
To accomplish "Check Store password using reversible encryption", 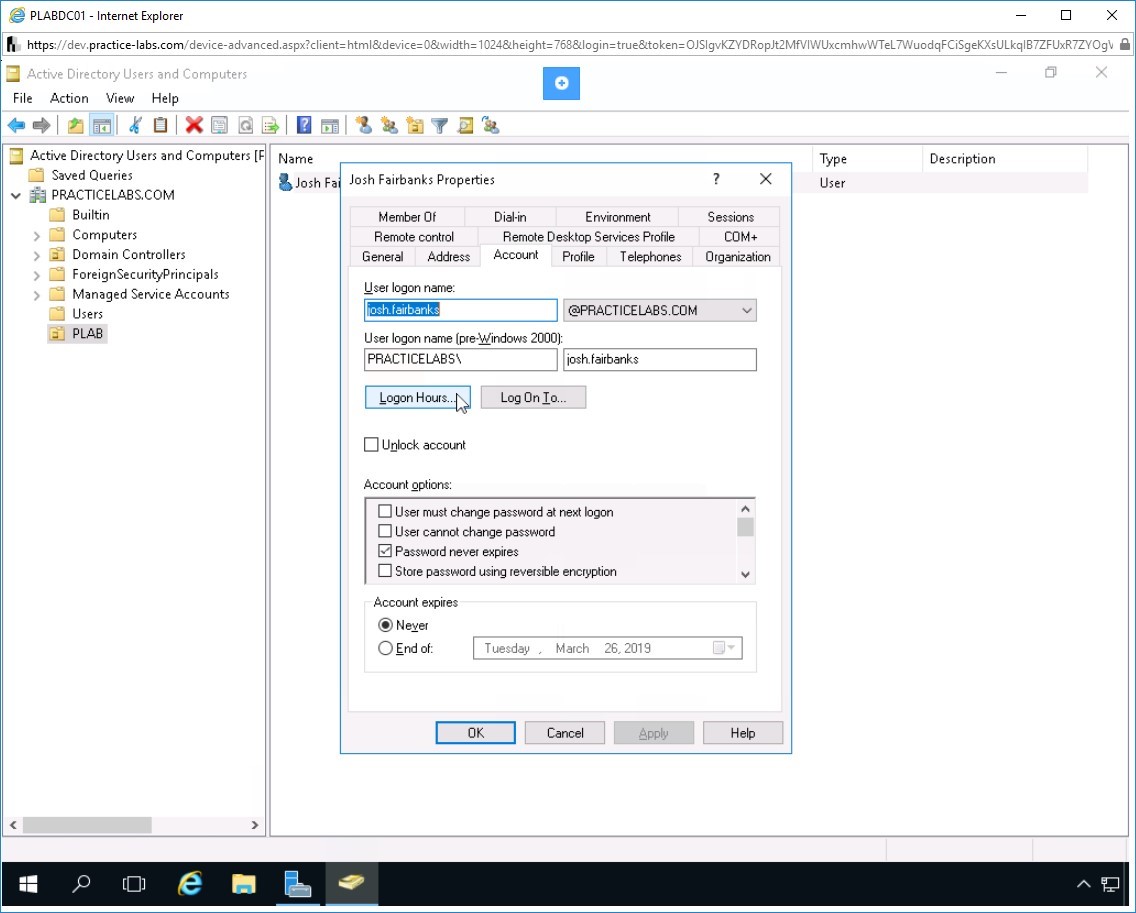I will point(385,571).
